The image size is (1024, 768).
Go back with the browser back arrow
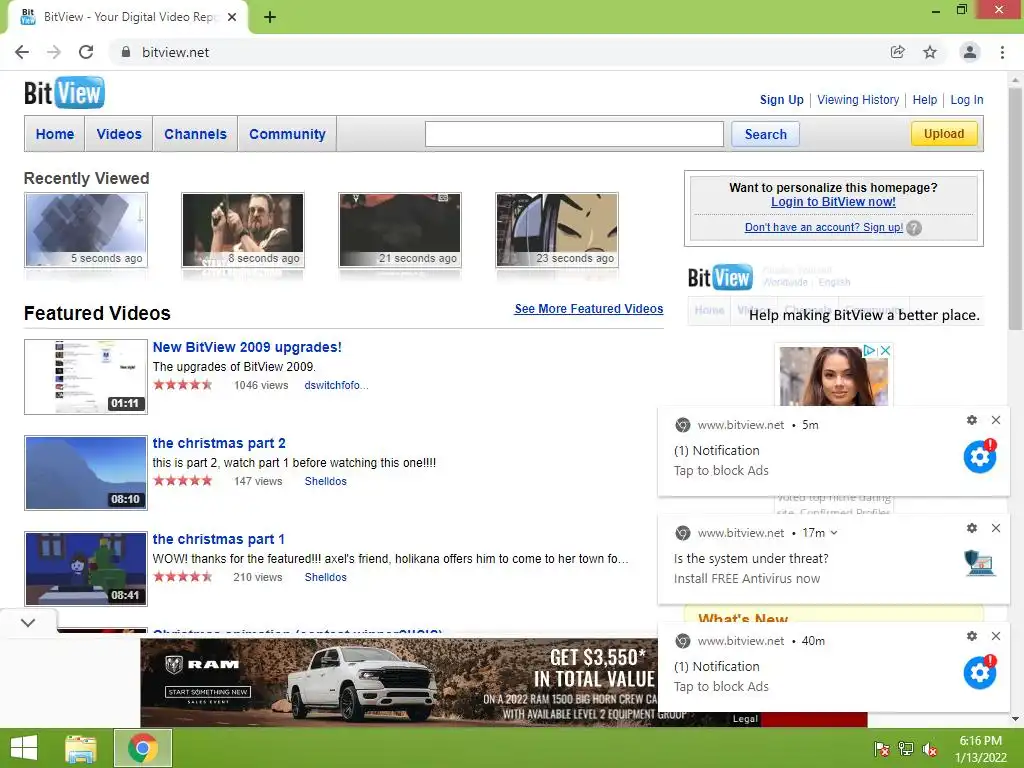(x=22, y=52)
